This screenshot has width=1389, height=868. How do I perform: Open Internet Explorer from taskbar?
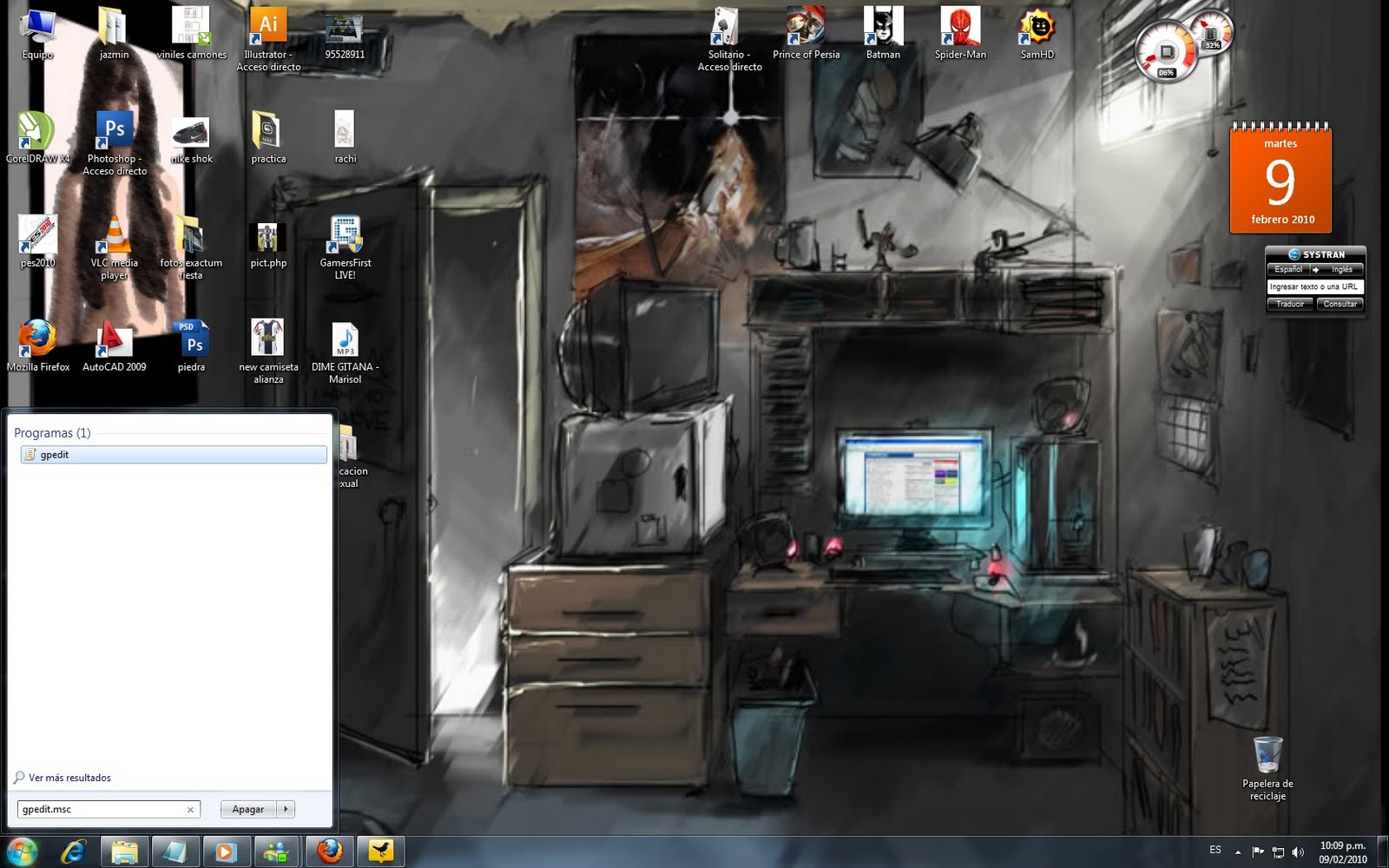(x=74, y=852)
